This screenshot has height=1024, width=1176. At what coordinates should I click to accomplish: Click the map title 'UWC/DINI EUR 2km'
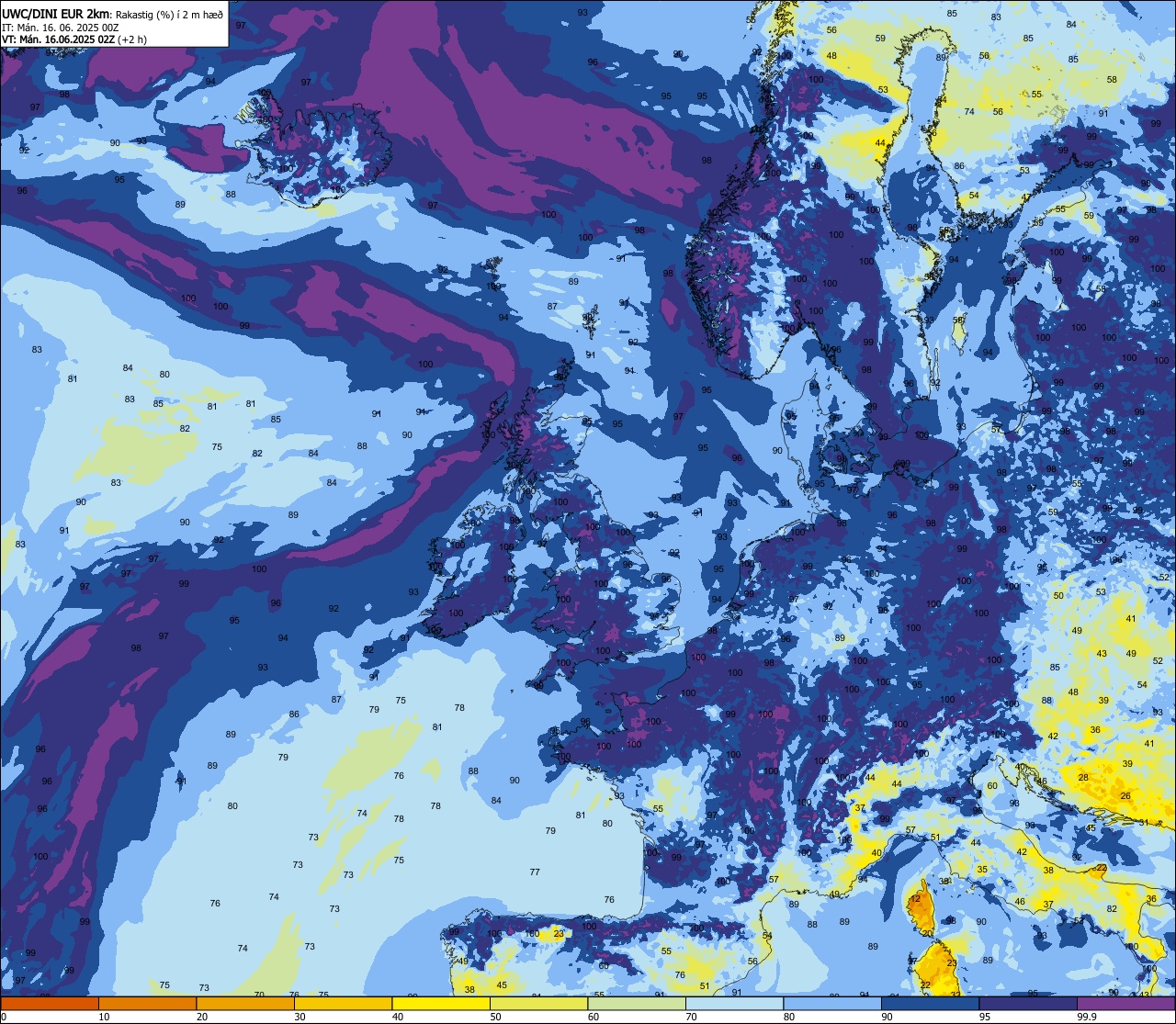pos(55,14)
